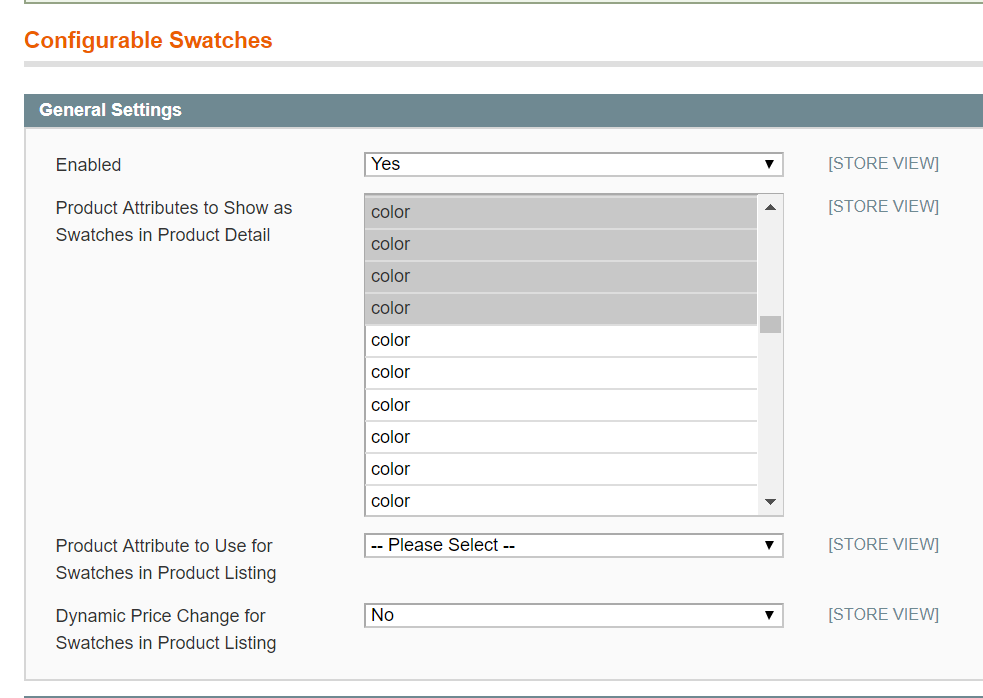Select the second highlighted color option

click(560, 244)
